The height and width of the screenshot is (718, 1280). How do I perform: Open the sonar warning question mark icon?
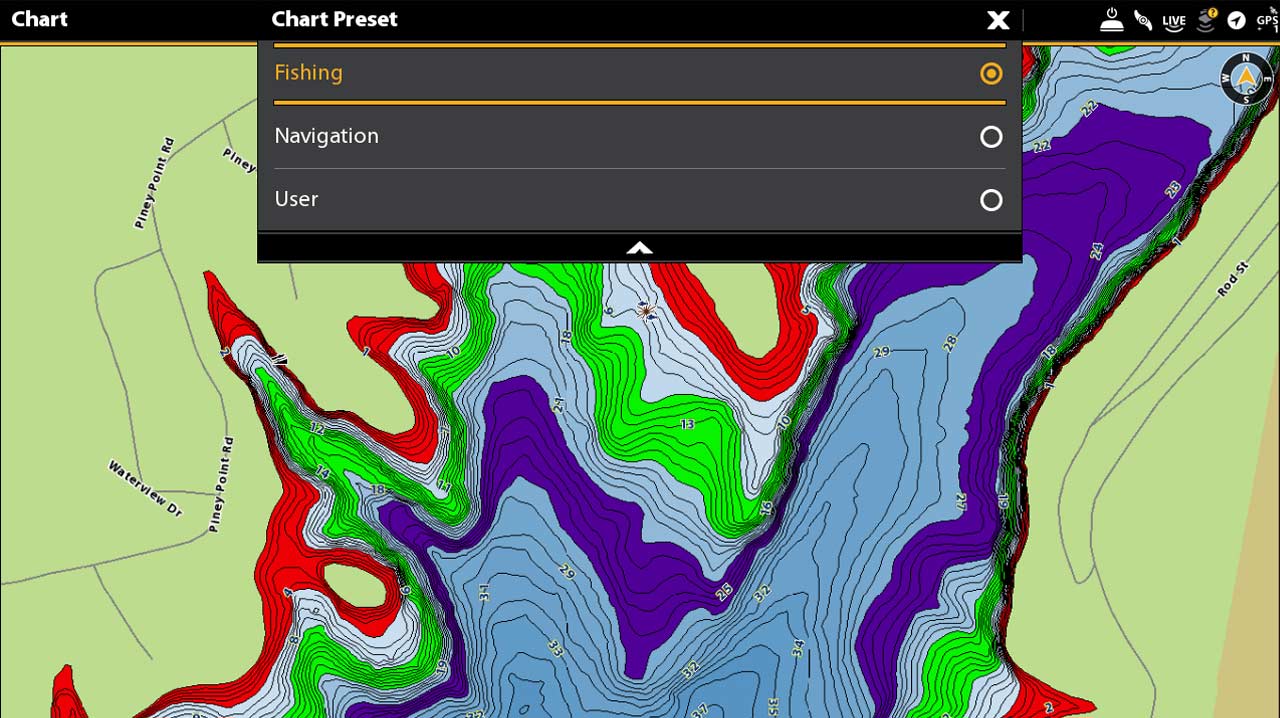(1206, 20)
